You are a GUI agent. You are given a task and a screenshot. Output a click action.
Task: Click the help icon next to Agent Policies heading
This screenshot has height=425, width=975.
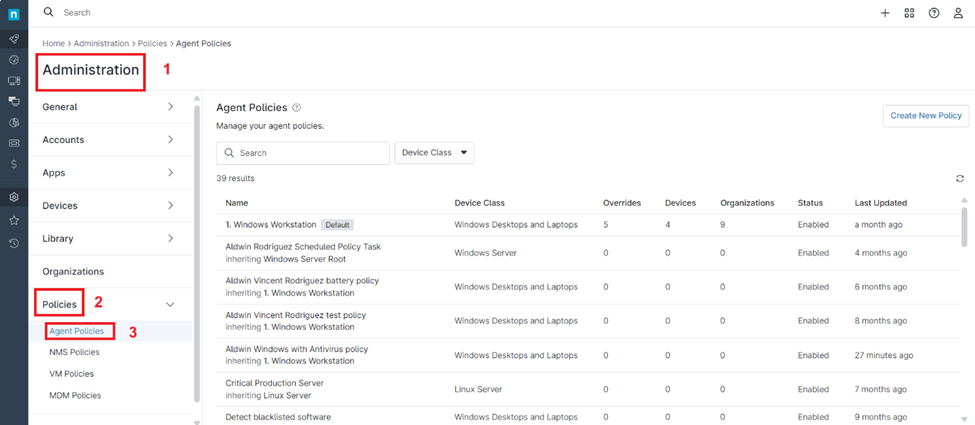(297, 108)
